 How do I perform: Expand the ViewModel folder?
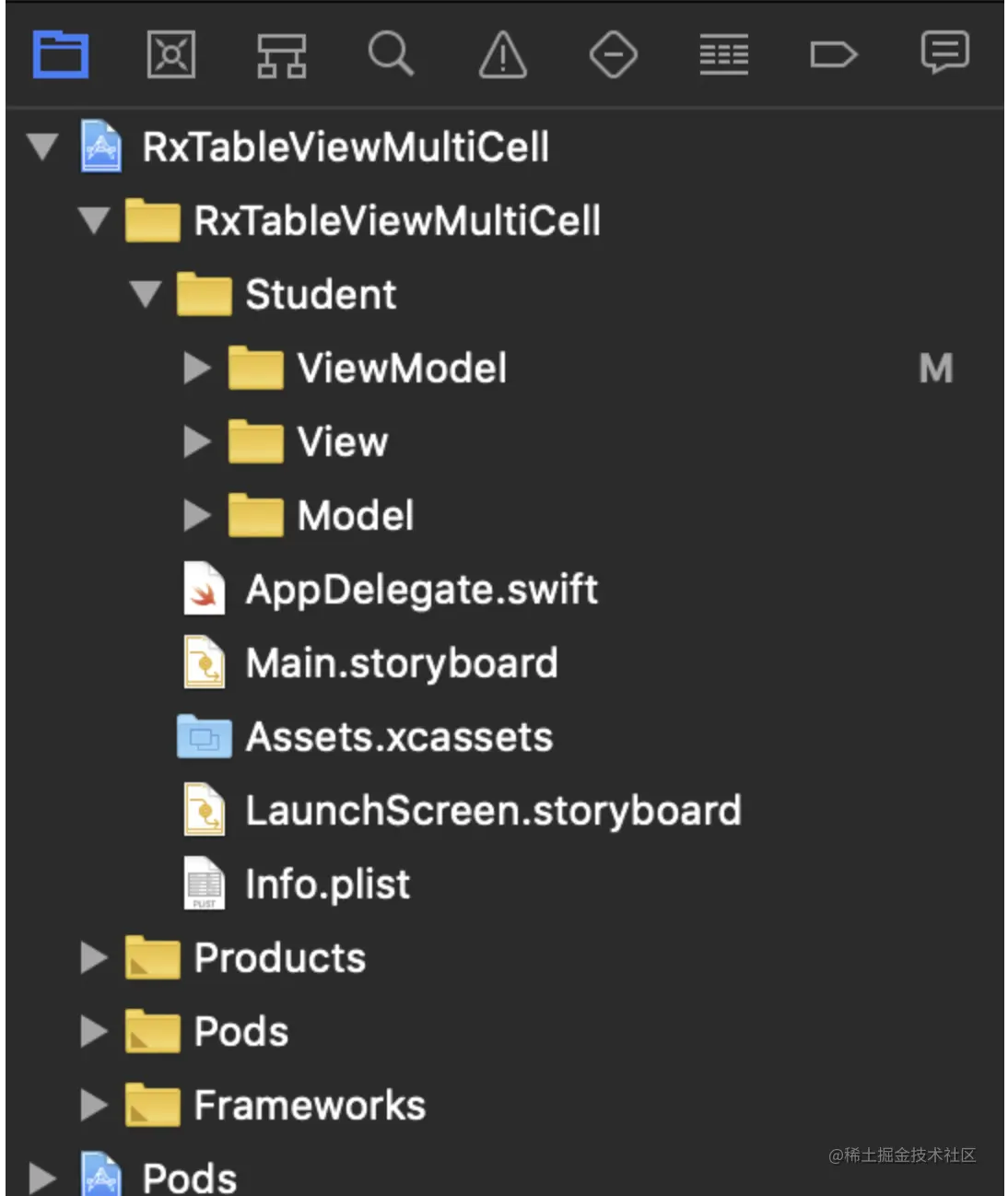click(x=197, y=368)
